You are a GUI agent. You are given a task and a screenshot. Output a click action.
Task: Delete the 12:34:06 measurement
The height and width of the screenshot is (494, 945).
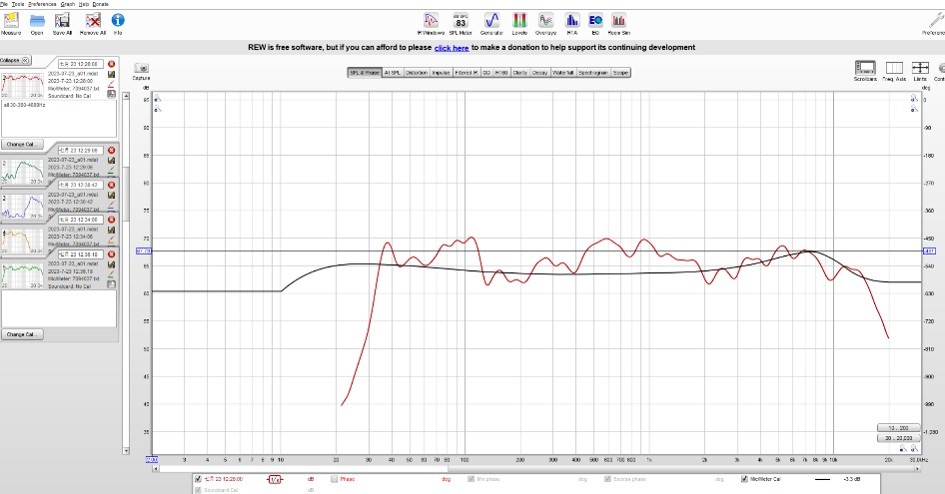[x=111, y=220]
